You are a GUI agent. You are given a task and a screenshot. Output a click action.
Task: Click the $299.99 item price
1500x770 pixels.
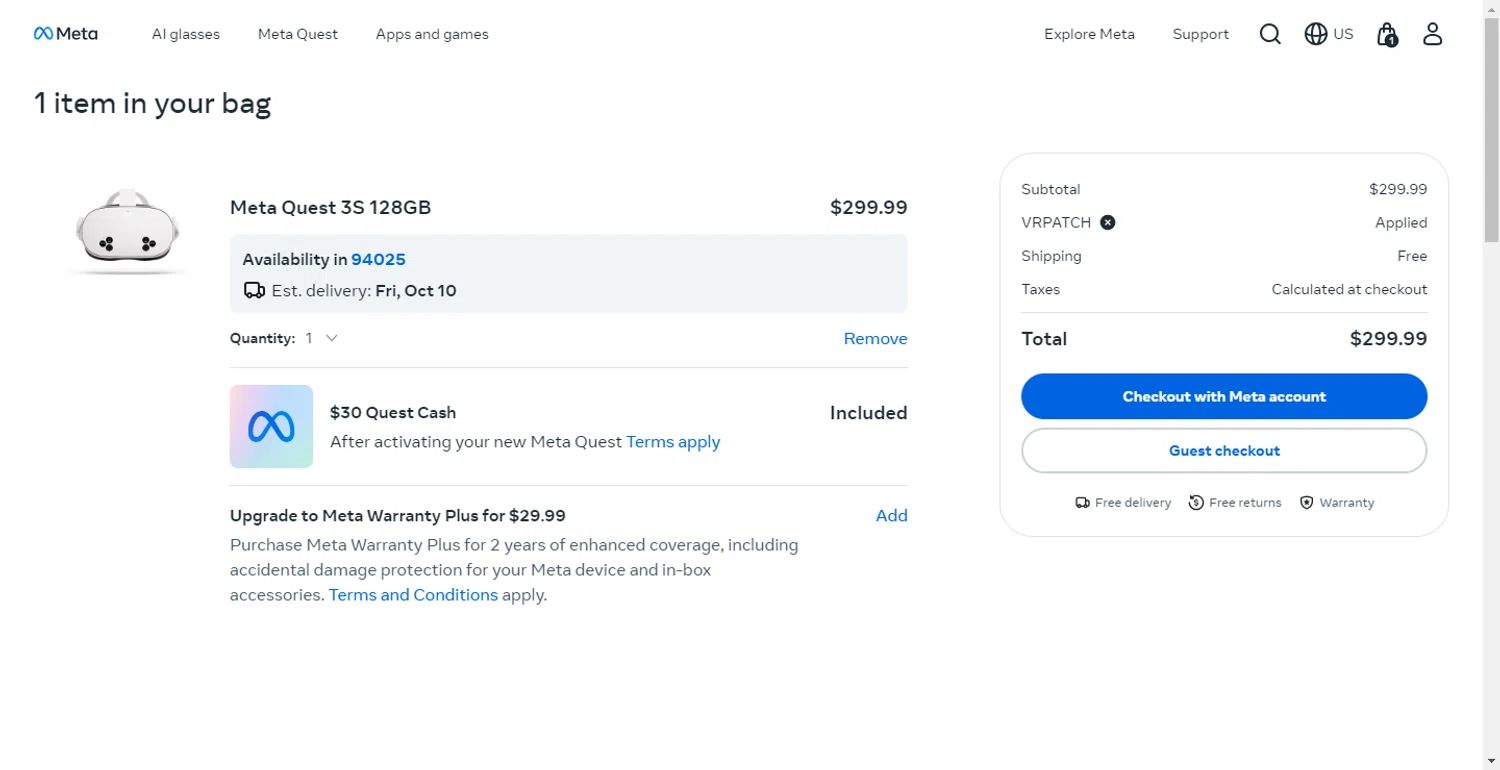[869, 207]
